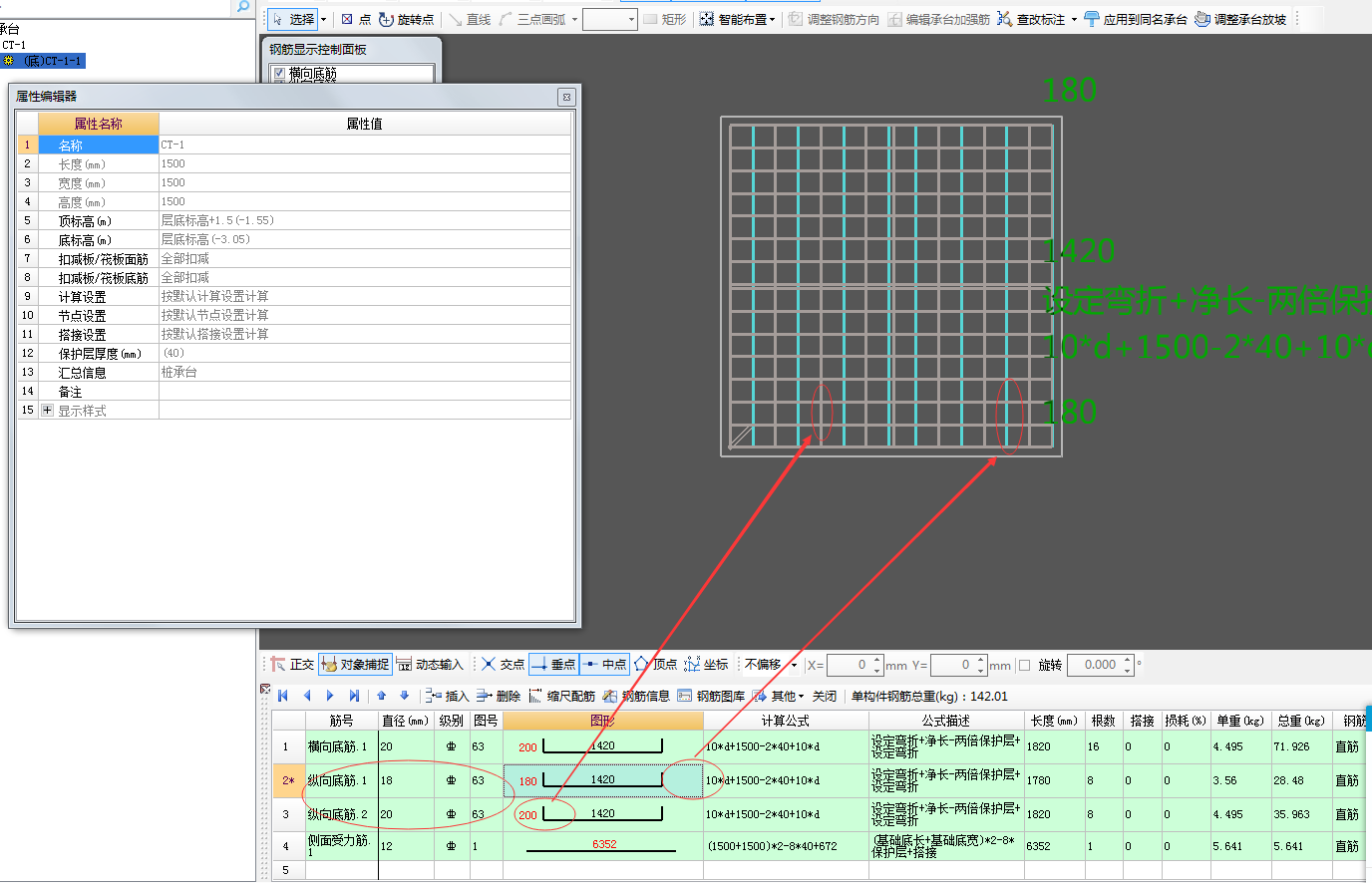The width and height of the screenshot is (1372, 883).
Task: Click 缩尺配筋 scaled rebar tool
Action: [x=561, y=696]
